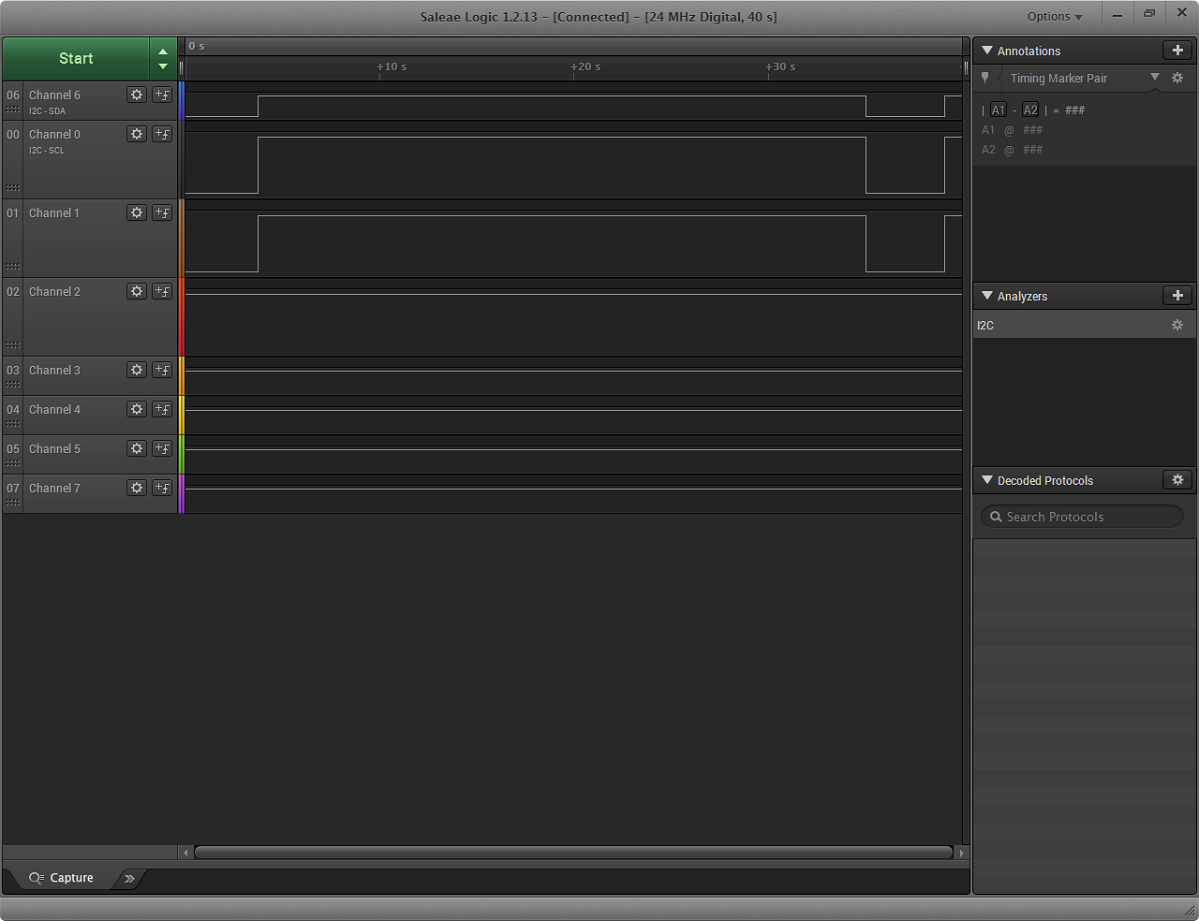
Task: Open Channel 0 trigger settings icon
Action: (x=162, y=134)
